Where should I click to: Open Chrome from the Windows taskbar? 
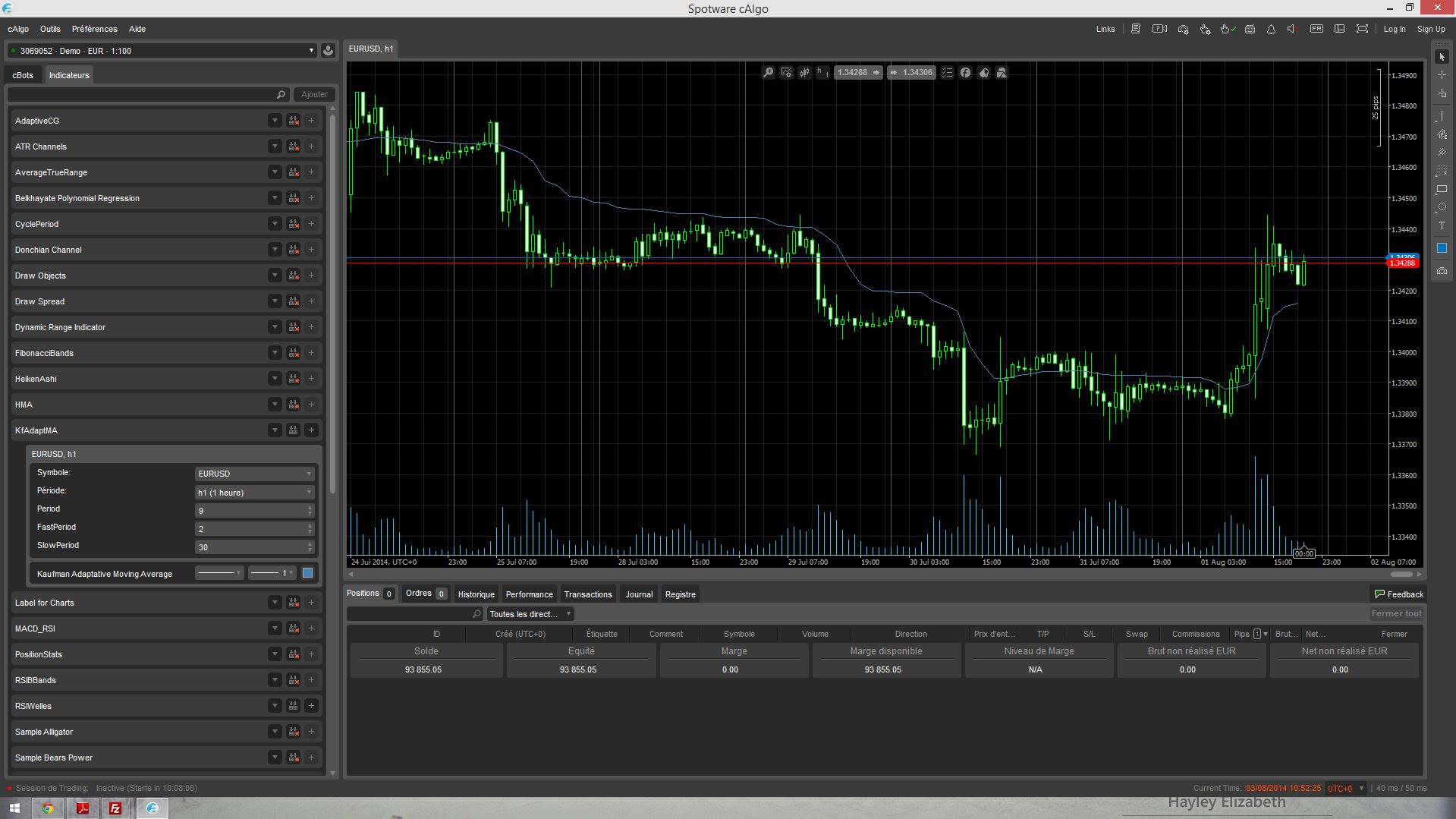[48, 808]
